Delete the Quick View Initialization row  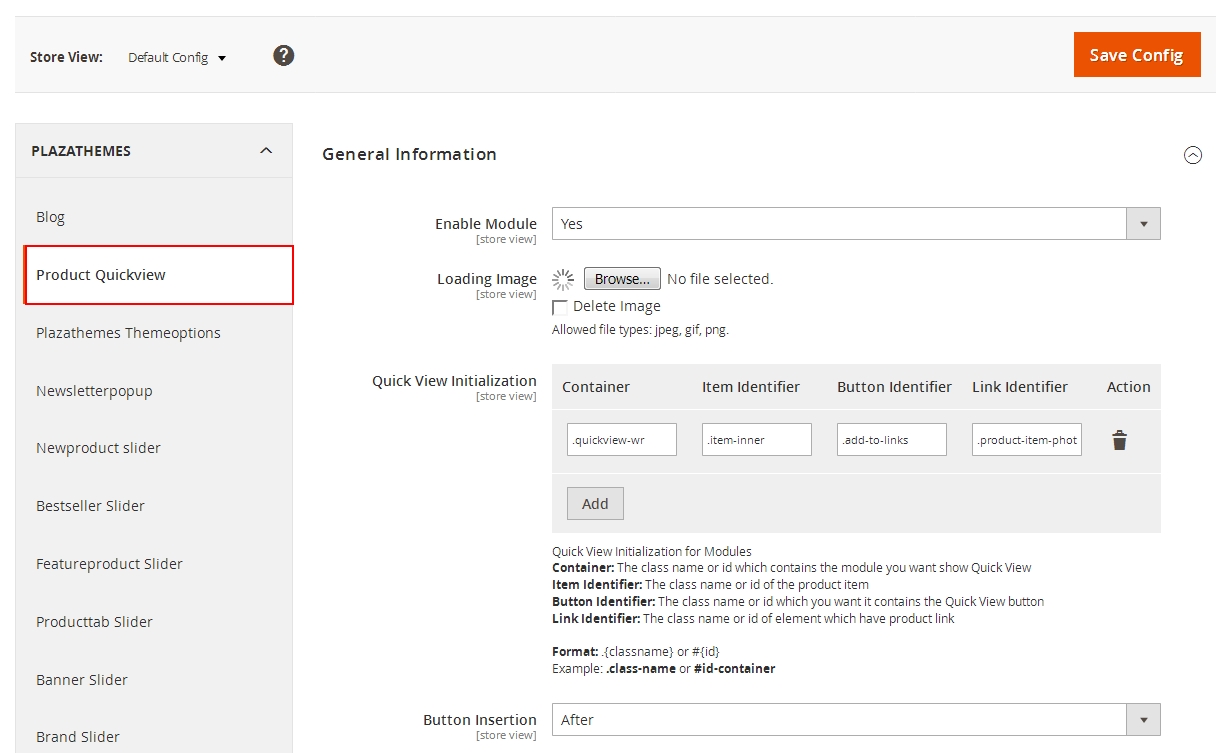(1119, 440)
